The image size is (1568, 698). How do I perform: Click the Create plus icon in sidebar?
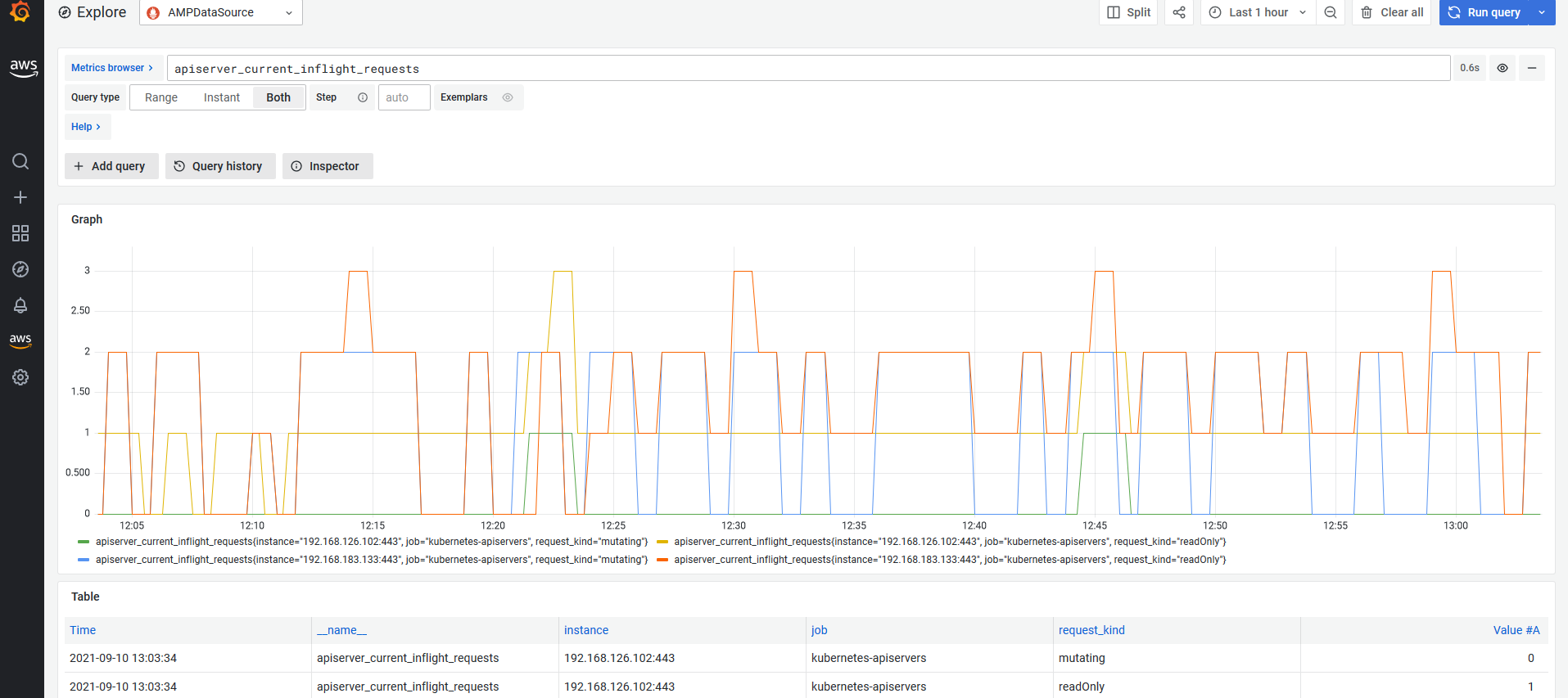pyautogui.click(x=20, y=197)
